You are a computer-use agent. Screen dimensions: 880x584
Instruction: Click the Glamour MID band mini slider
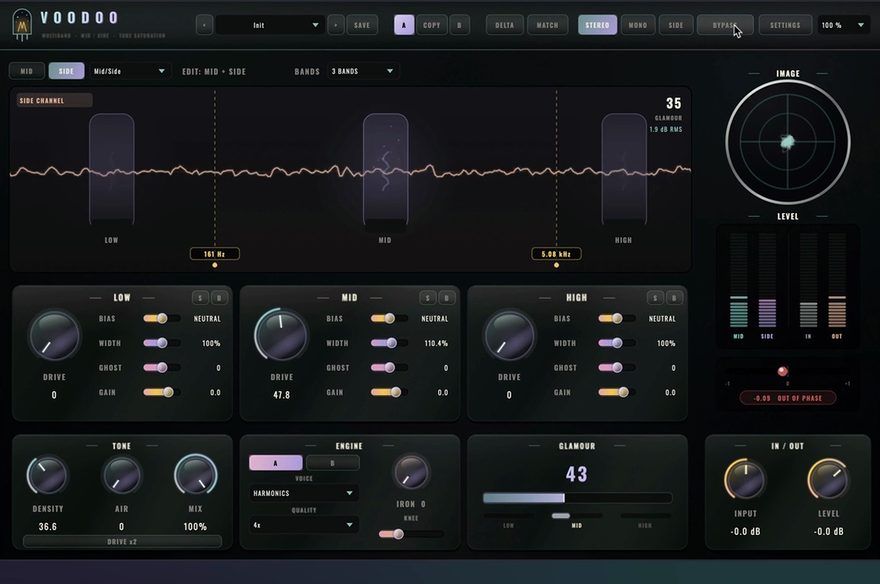click(577, 516)
